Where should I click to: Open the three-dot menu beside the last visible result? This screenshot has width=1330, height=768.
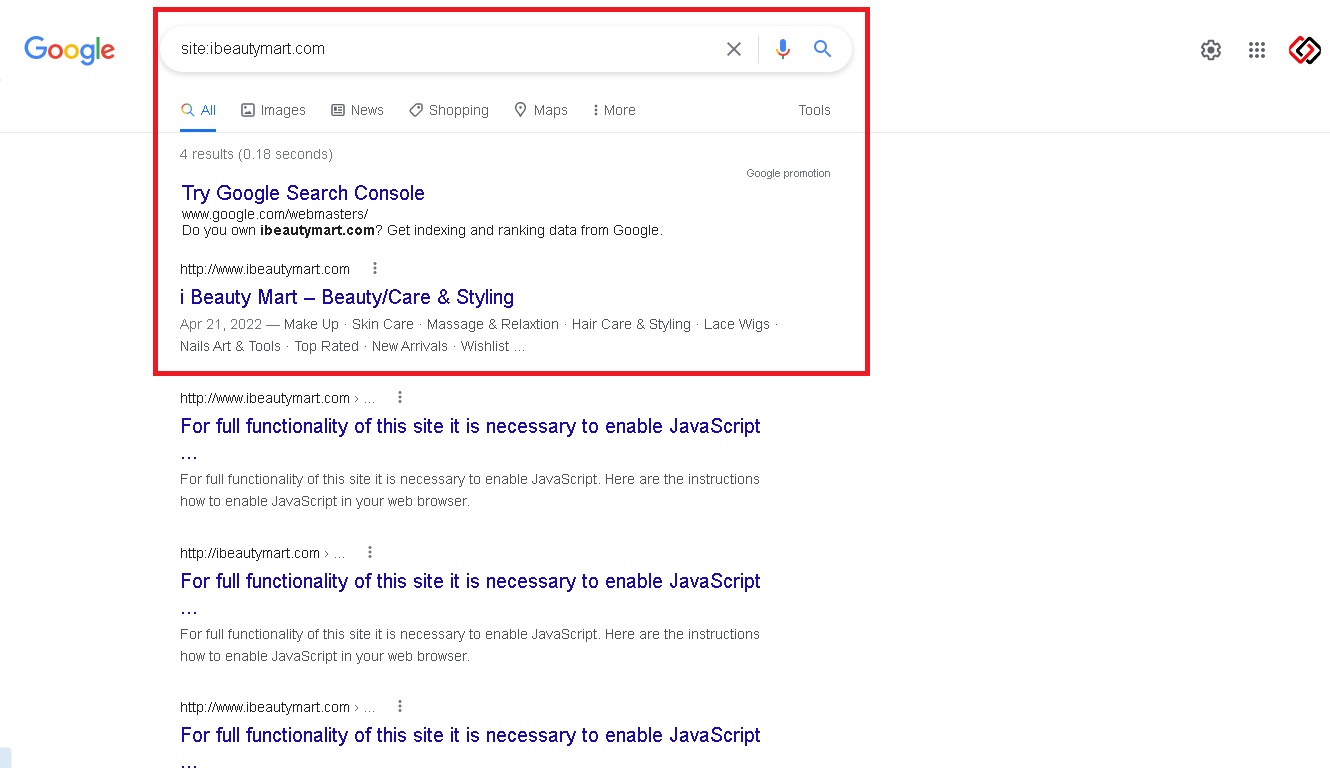[x=400, y=706]
